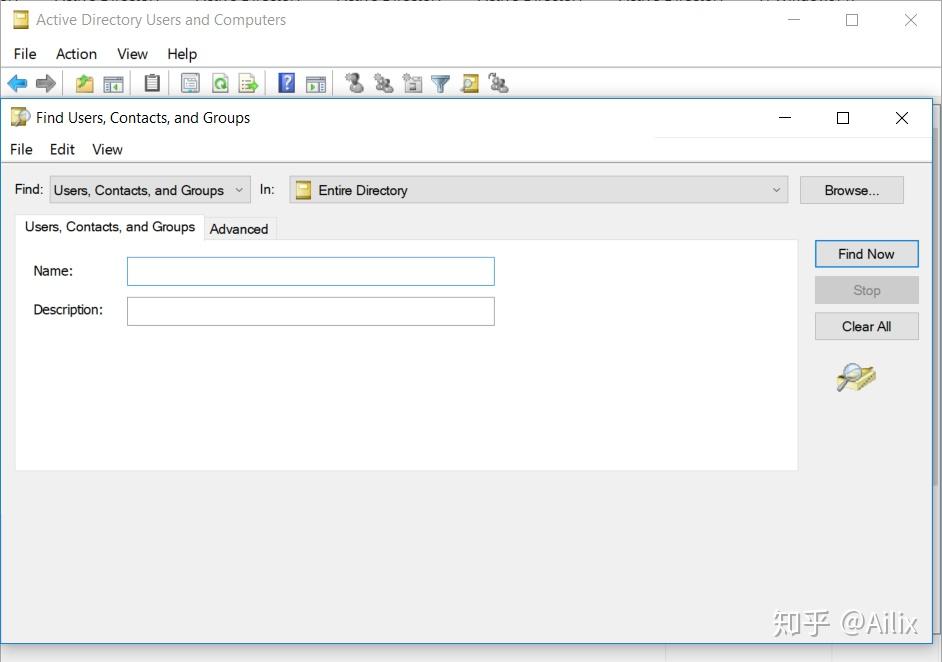The width and height of the screenshot is (942, 662).
Task: Toggle Show/Hide Action Pane icon
Action: tap(316, 84)
